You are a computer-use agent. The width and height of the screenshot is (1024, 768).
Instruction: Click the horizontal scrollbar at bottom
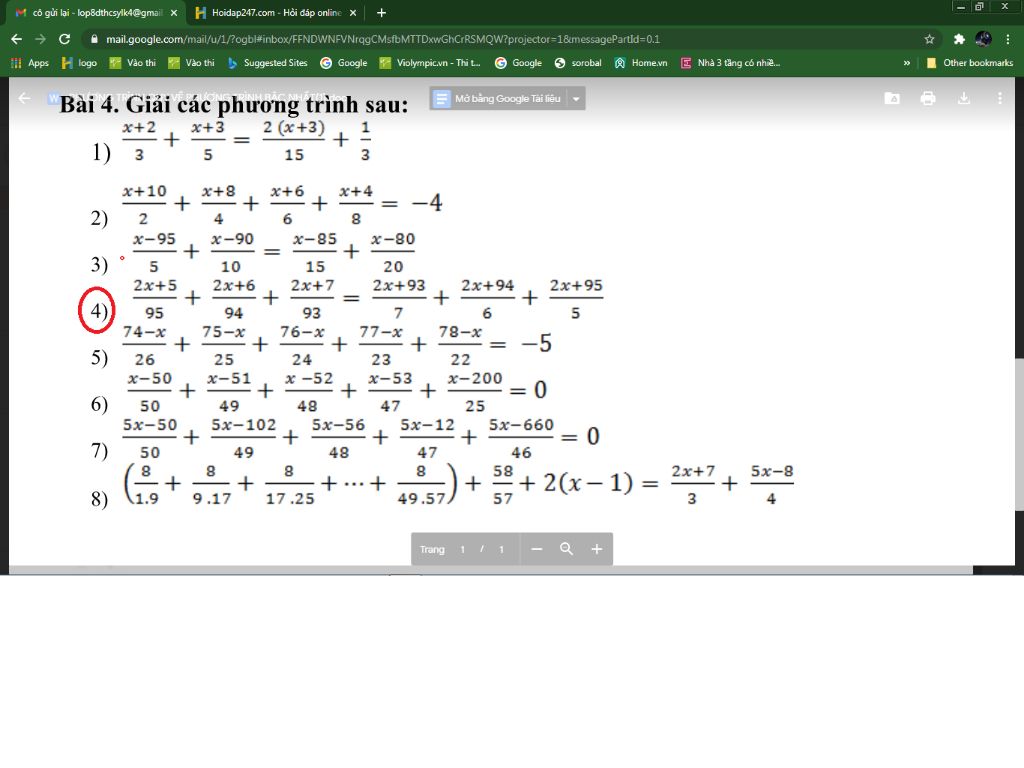coord(491,570)
